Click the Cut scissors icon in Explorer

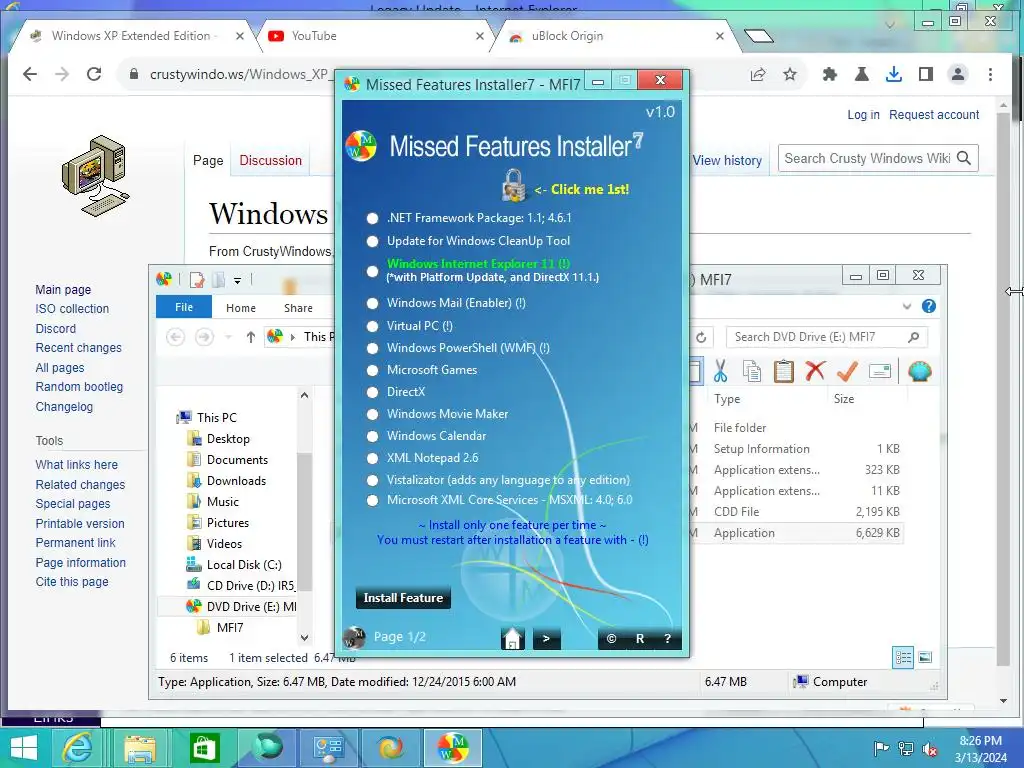[x=720, y=371]
